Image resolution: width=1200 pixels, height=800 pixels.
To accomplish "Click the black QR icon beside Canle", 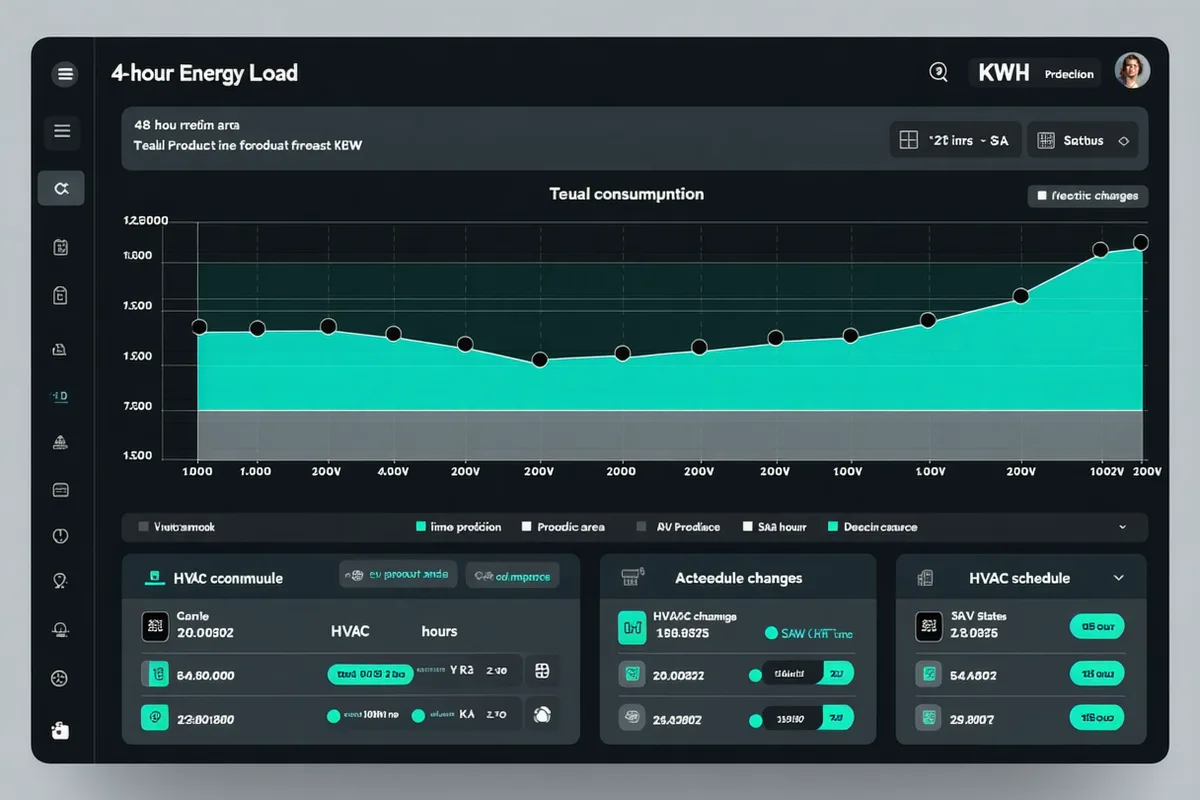I will pyautogui.click(x=155, y=627).
